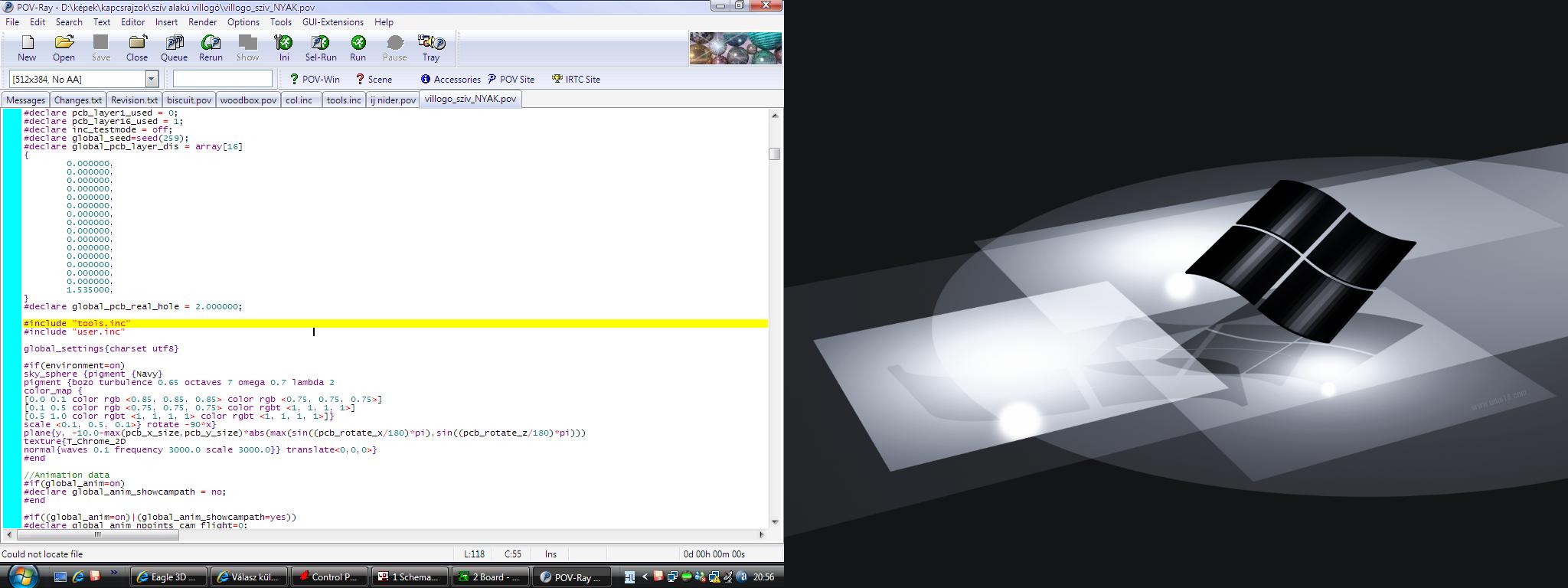Open the Accessories info link

450,79
